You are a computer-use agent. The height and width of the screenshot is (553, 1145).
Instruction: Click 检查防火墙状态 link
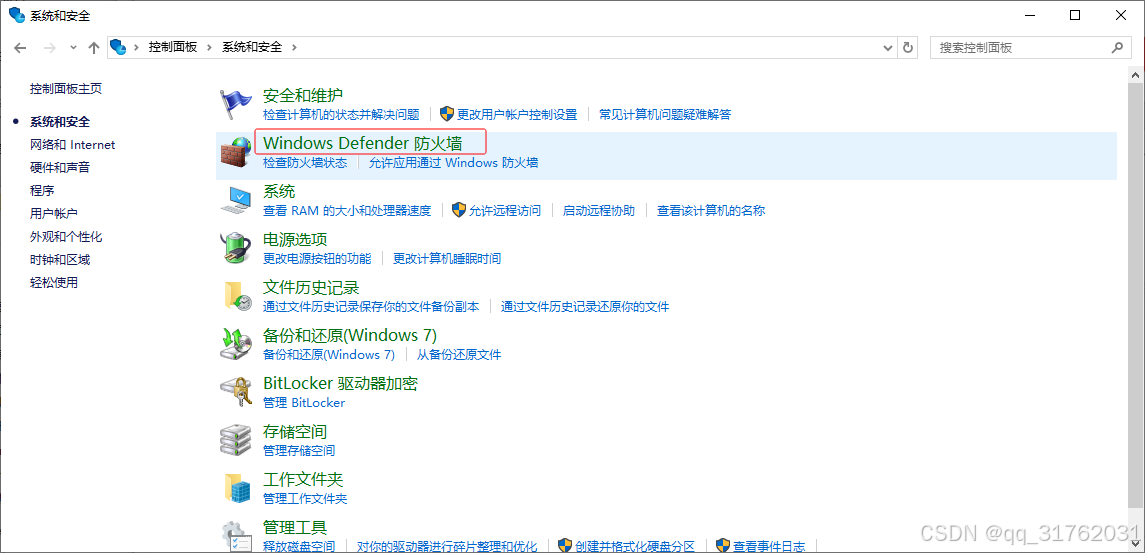pos(305,162)
